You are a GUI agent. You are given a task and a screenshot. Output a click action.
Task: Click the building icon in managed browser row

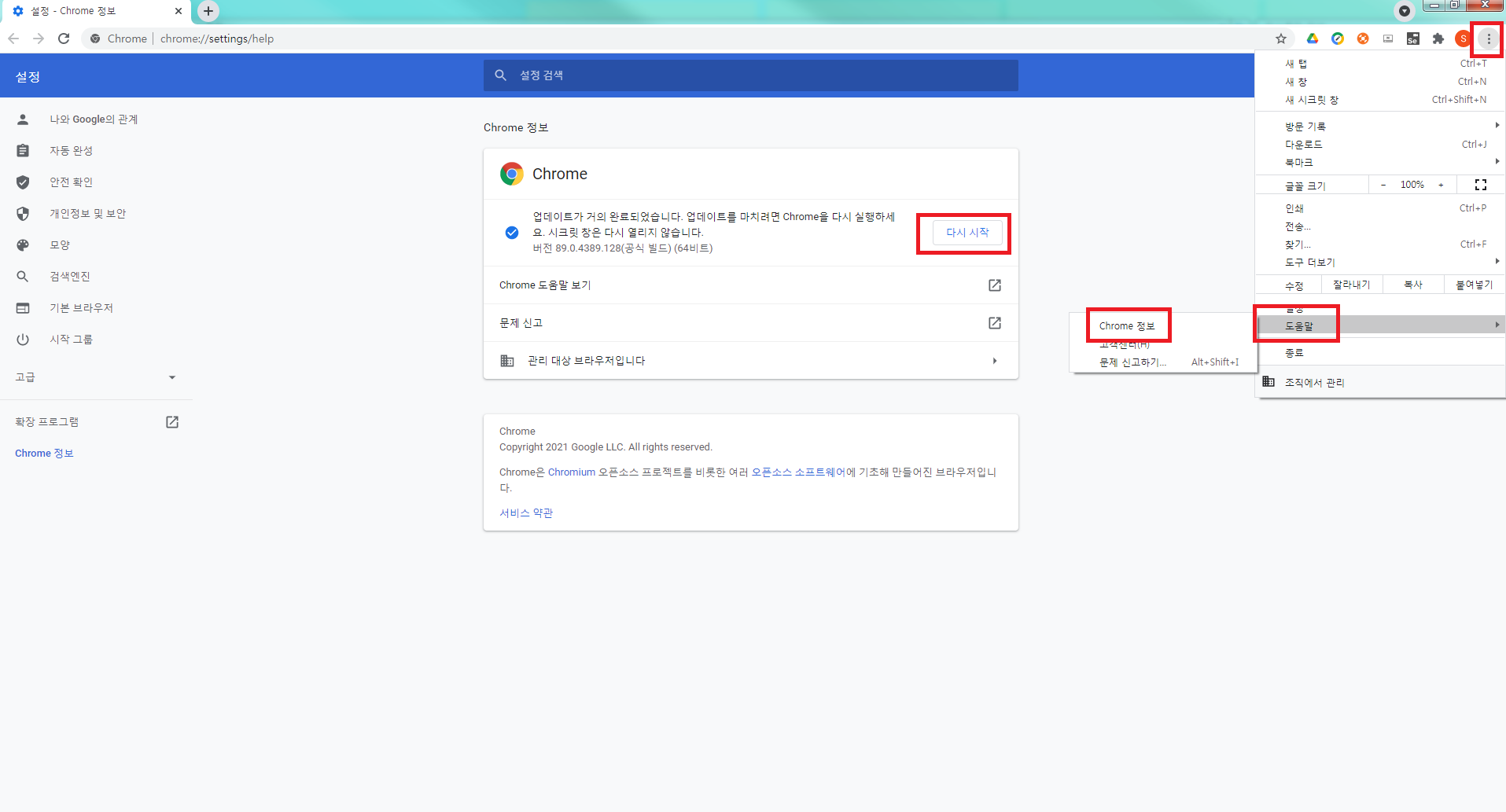507,361
